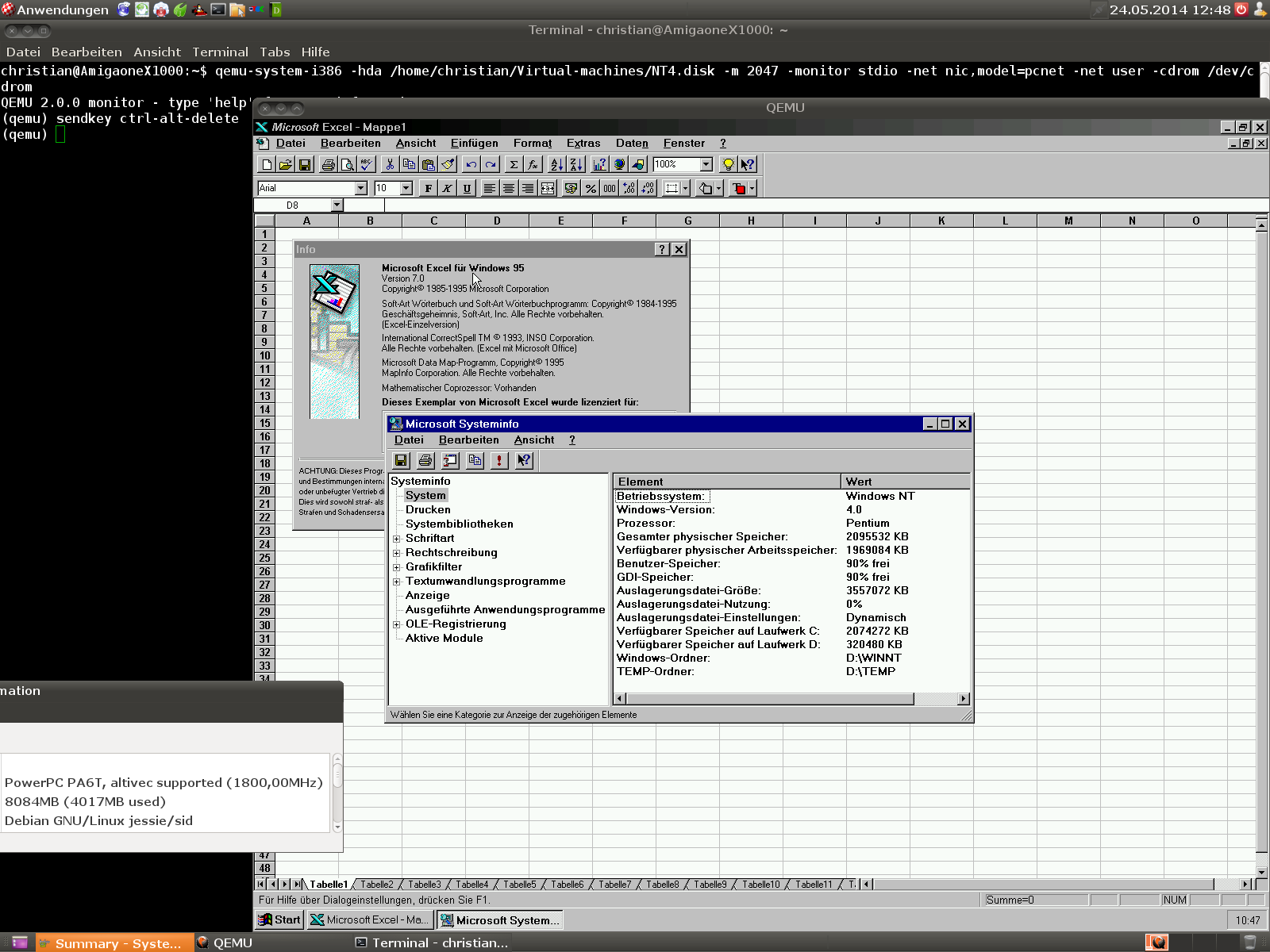Viewport: 1270px width, 952px height.
Task: Toggle bold formatting with the F button
Action: [429, 188]
